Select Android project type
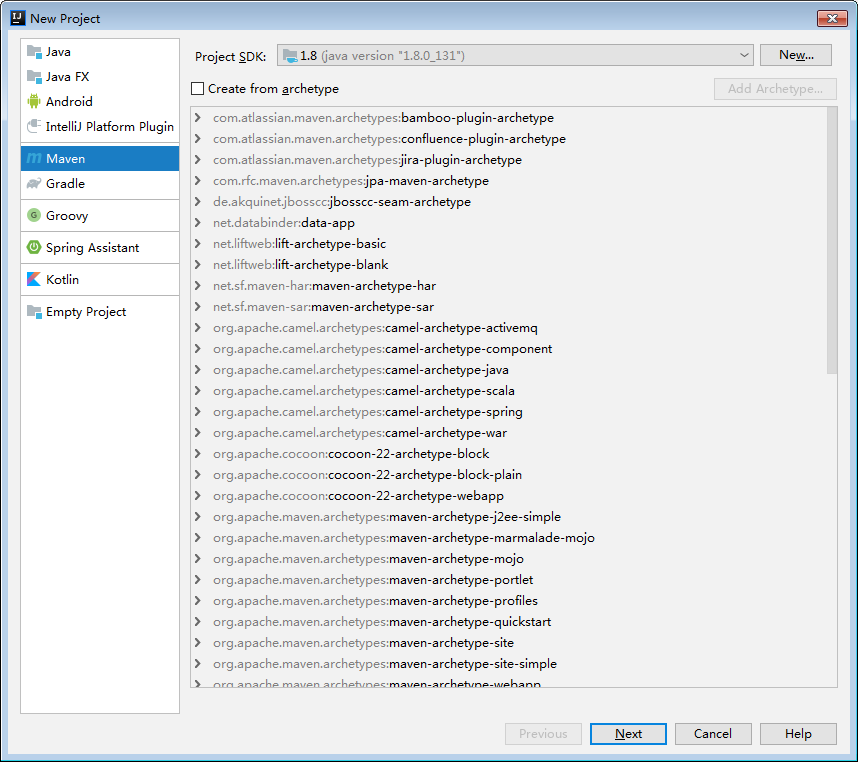The width and height of the screenshot is (858, 762). click(x=100, y=101)
